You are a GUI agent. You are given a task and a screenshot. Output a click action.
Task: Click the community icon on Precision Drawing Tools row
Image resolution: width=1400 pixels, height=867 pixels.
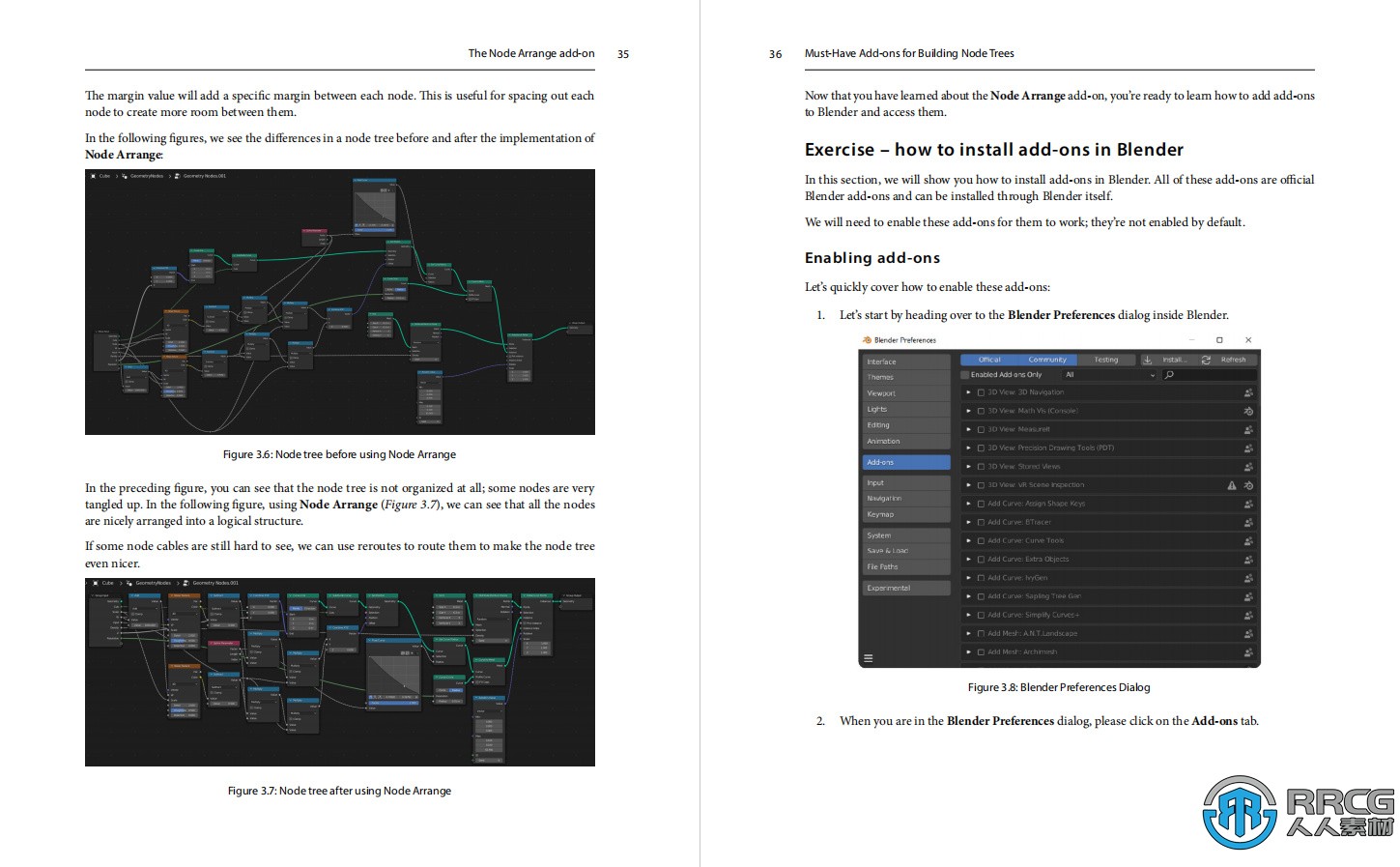(x=1248, y=448)
